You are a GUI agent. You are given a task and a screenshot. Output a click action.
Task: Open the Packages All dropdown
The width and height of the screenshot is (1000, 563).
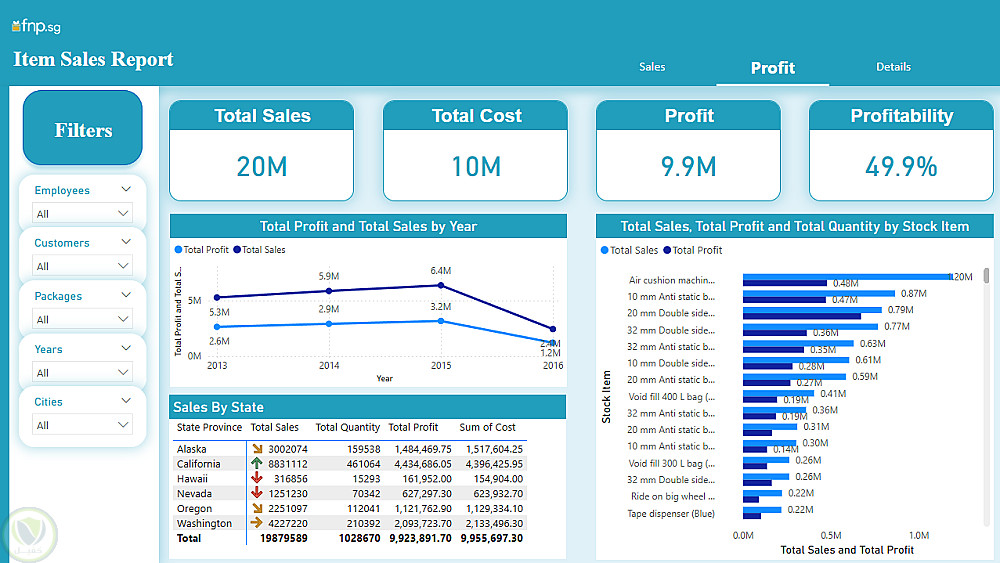(82, 319)
